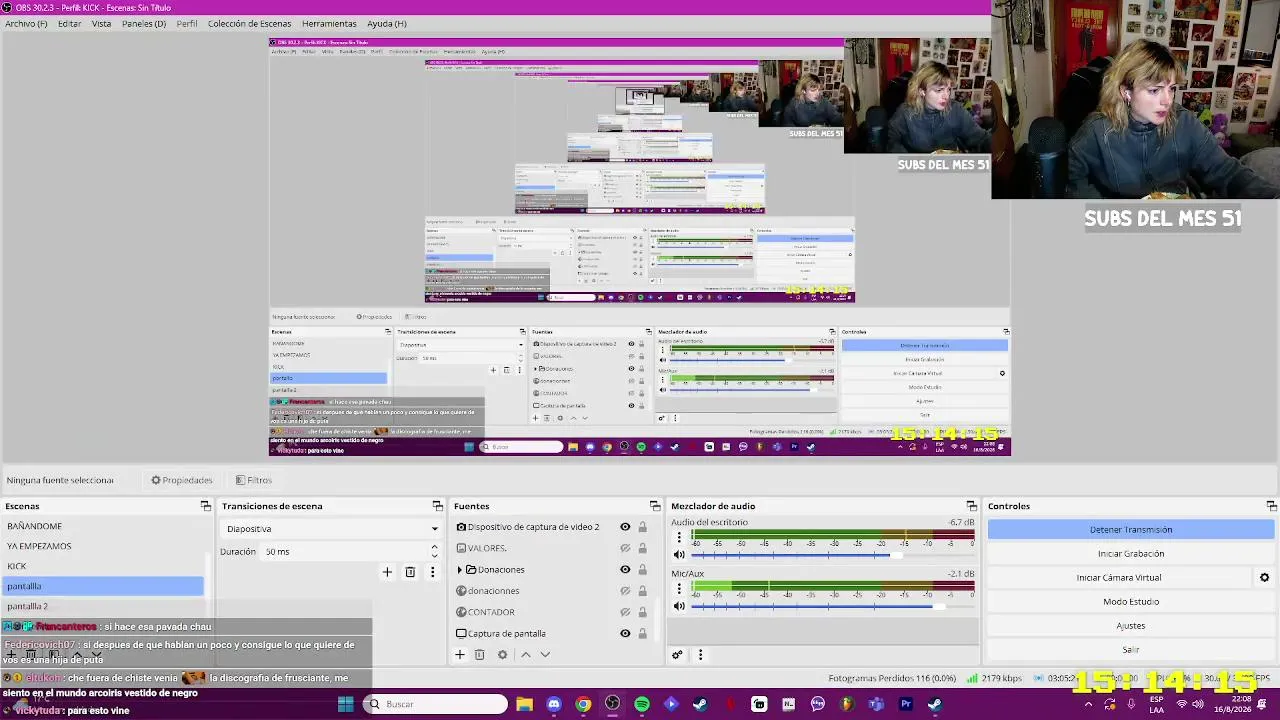
Task: Adjust Audio del escritorio volume slider
Action: coord(832,555)
